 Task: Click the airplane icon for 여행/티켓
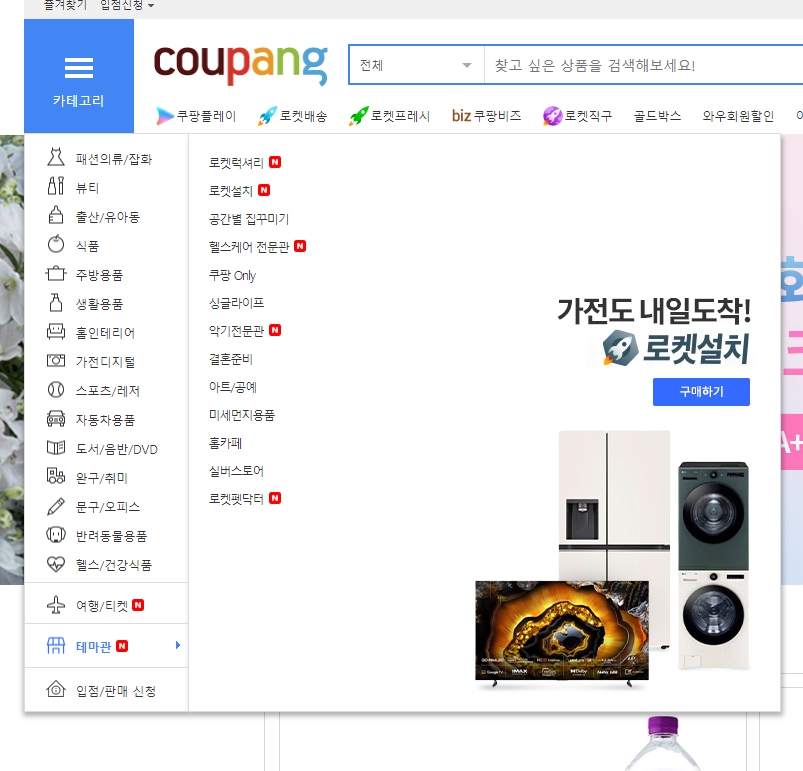(56, 605)
